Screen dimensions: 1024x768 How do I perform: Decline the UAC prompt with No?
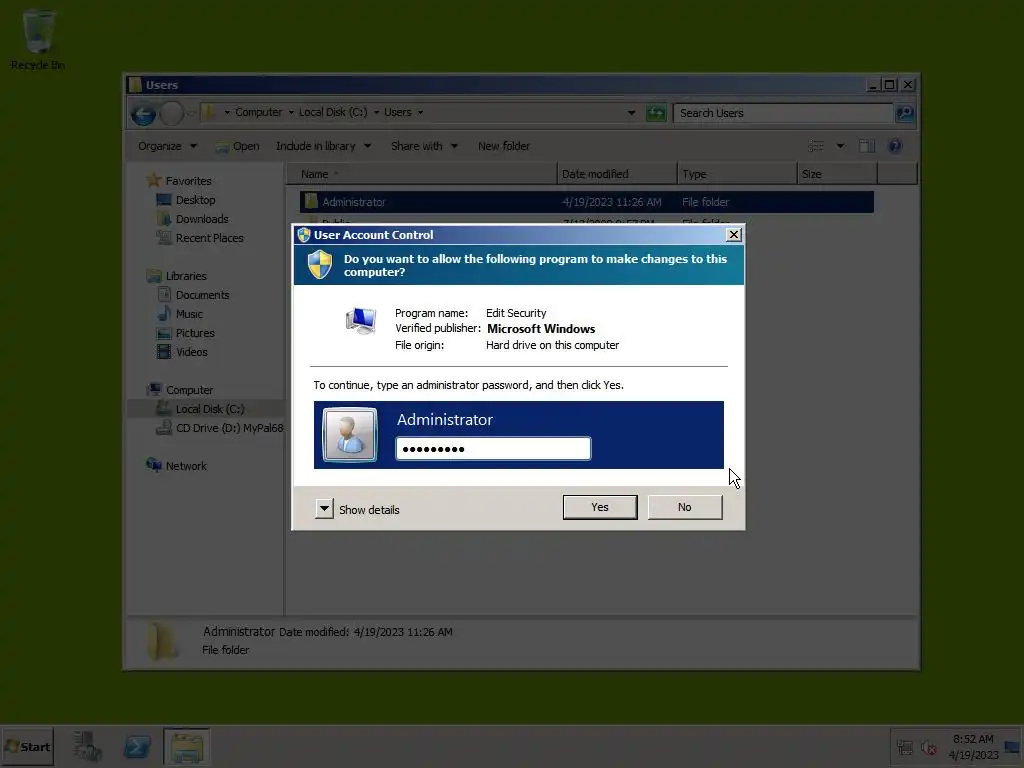tap(684, 507)
